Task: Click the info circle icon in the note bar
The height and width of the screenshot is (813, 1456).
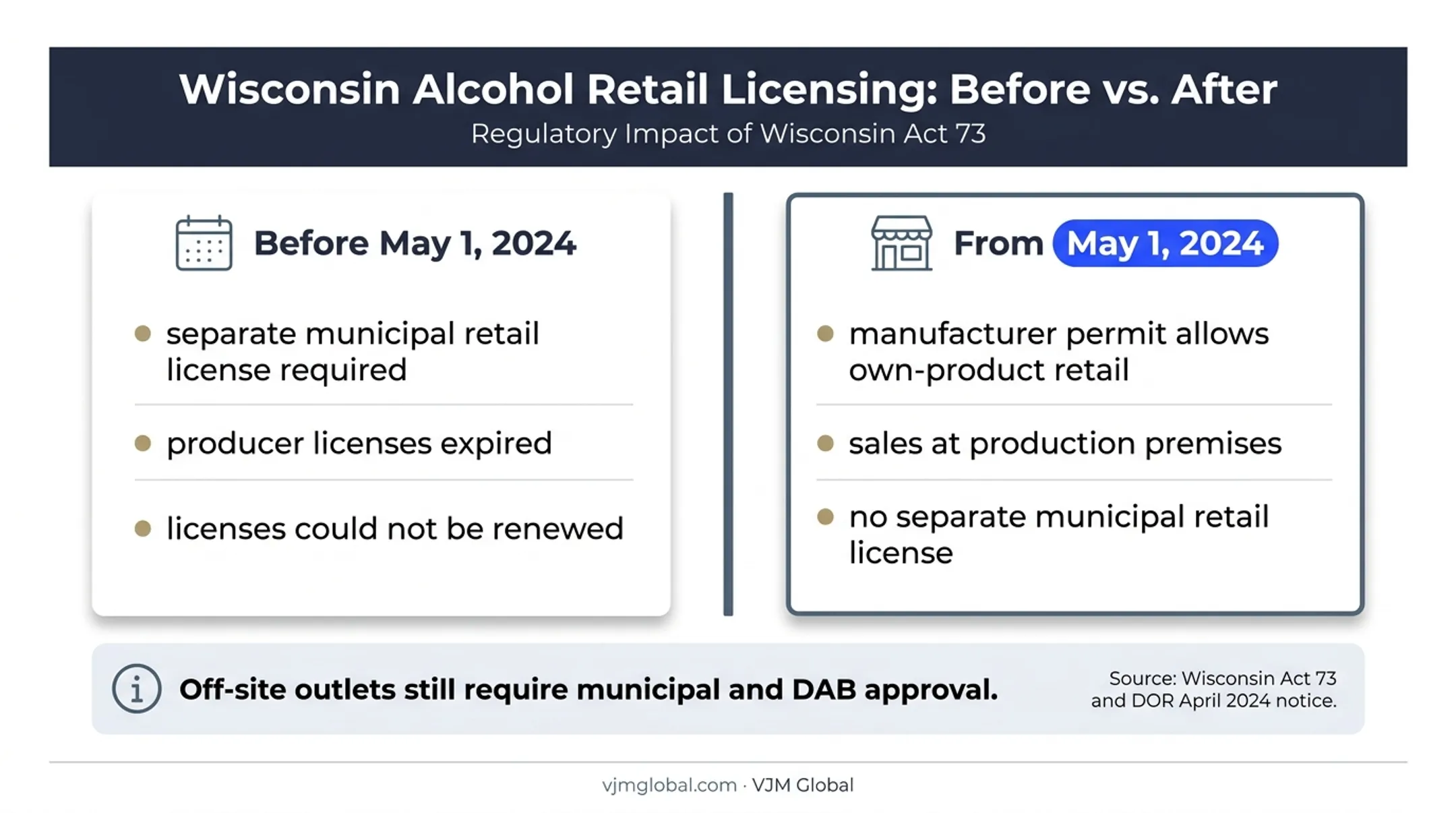Action: click(136, 689)
